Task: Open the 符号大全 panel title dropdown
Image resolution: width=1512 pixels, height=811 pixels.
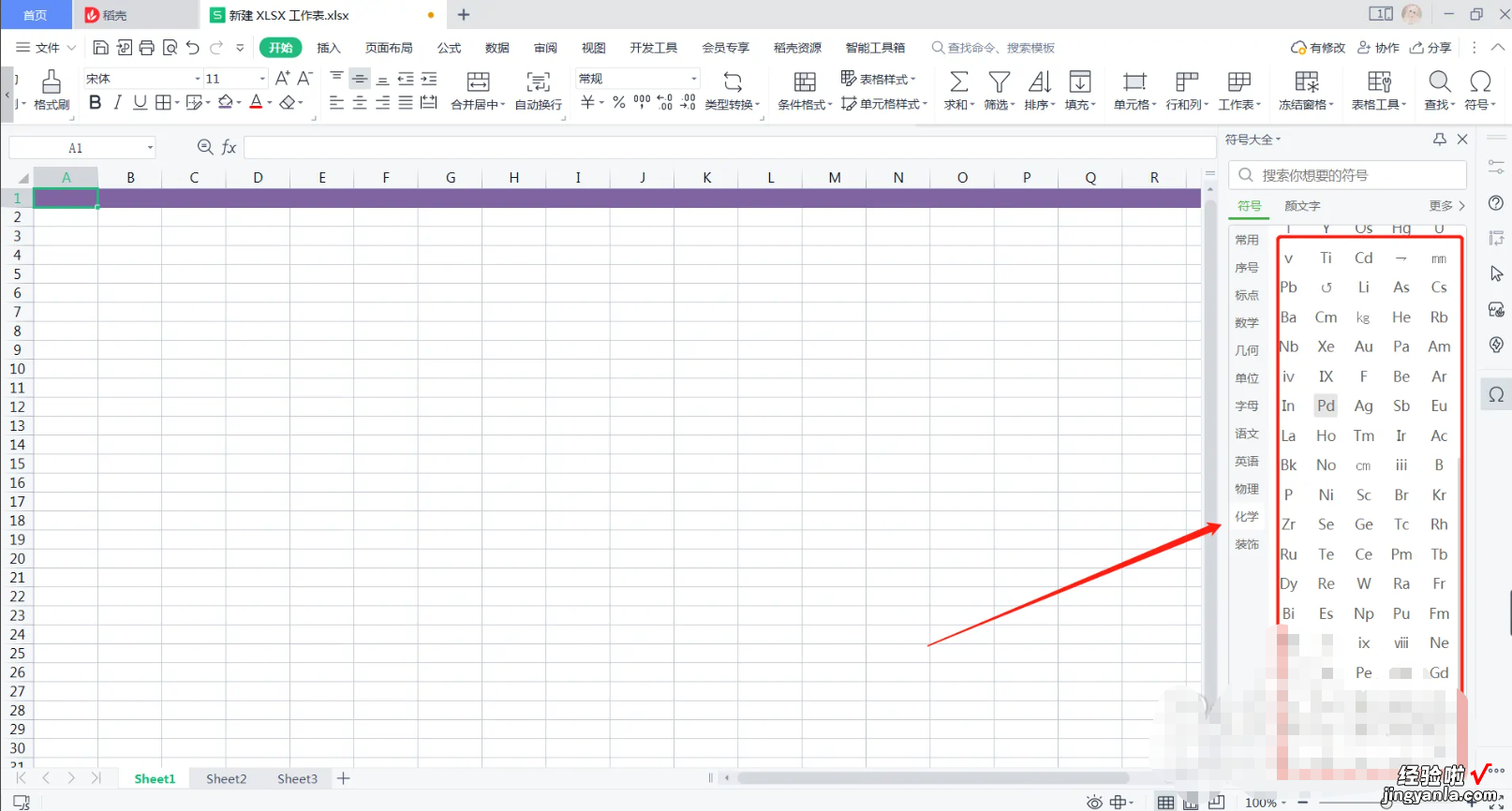Action: (x=1253, y=140)
